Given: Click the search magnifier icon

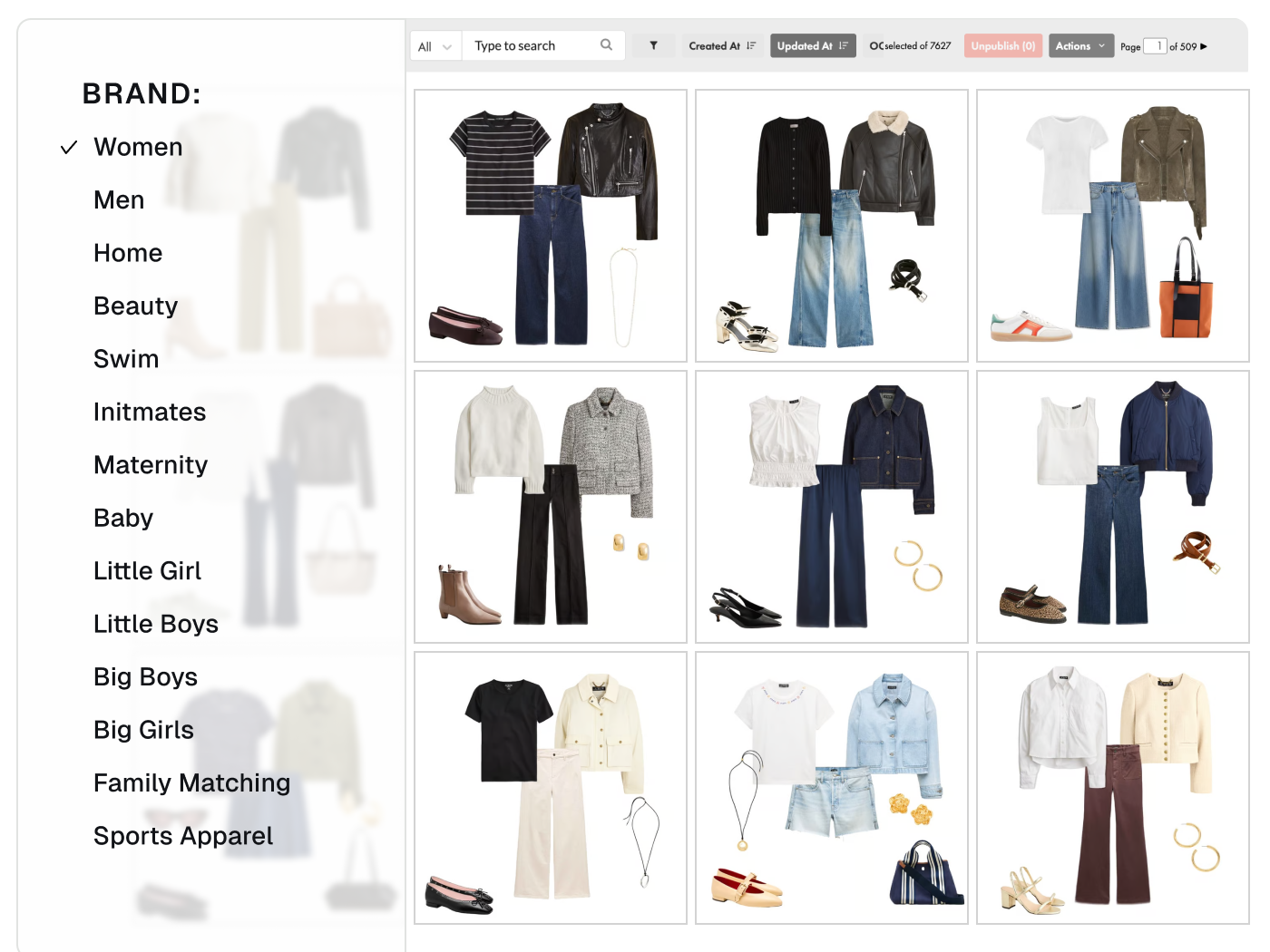Looking at the screenshot, I should (x=606, y=45).
